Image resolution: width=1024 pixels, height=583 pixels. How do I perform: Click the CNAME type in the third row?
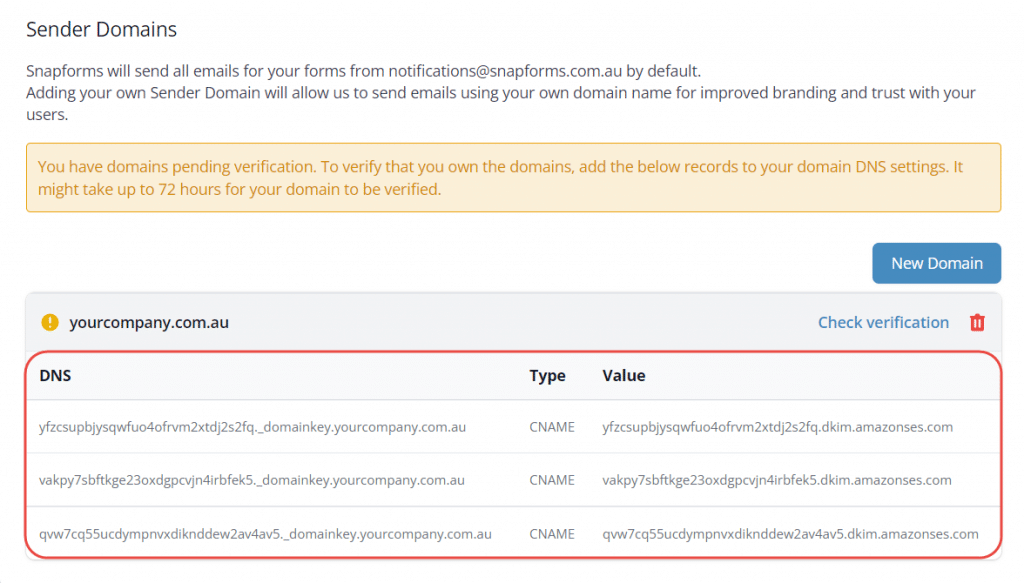(x=552, y=534)
